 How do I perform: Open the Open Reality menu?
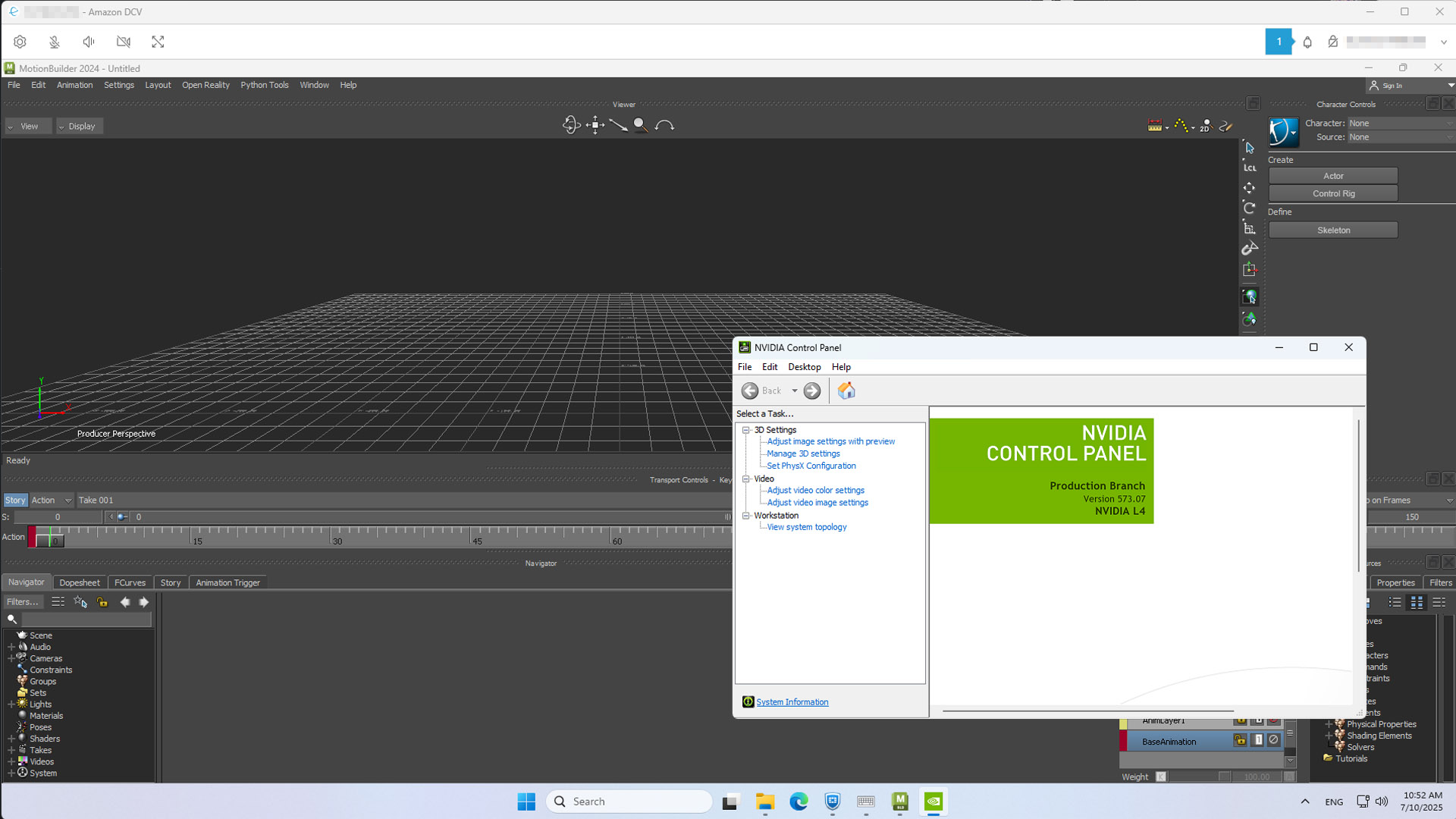coord(206,85)
